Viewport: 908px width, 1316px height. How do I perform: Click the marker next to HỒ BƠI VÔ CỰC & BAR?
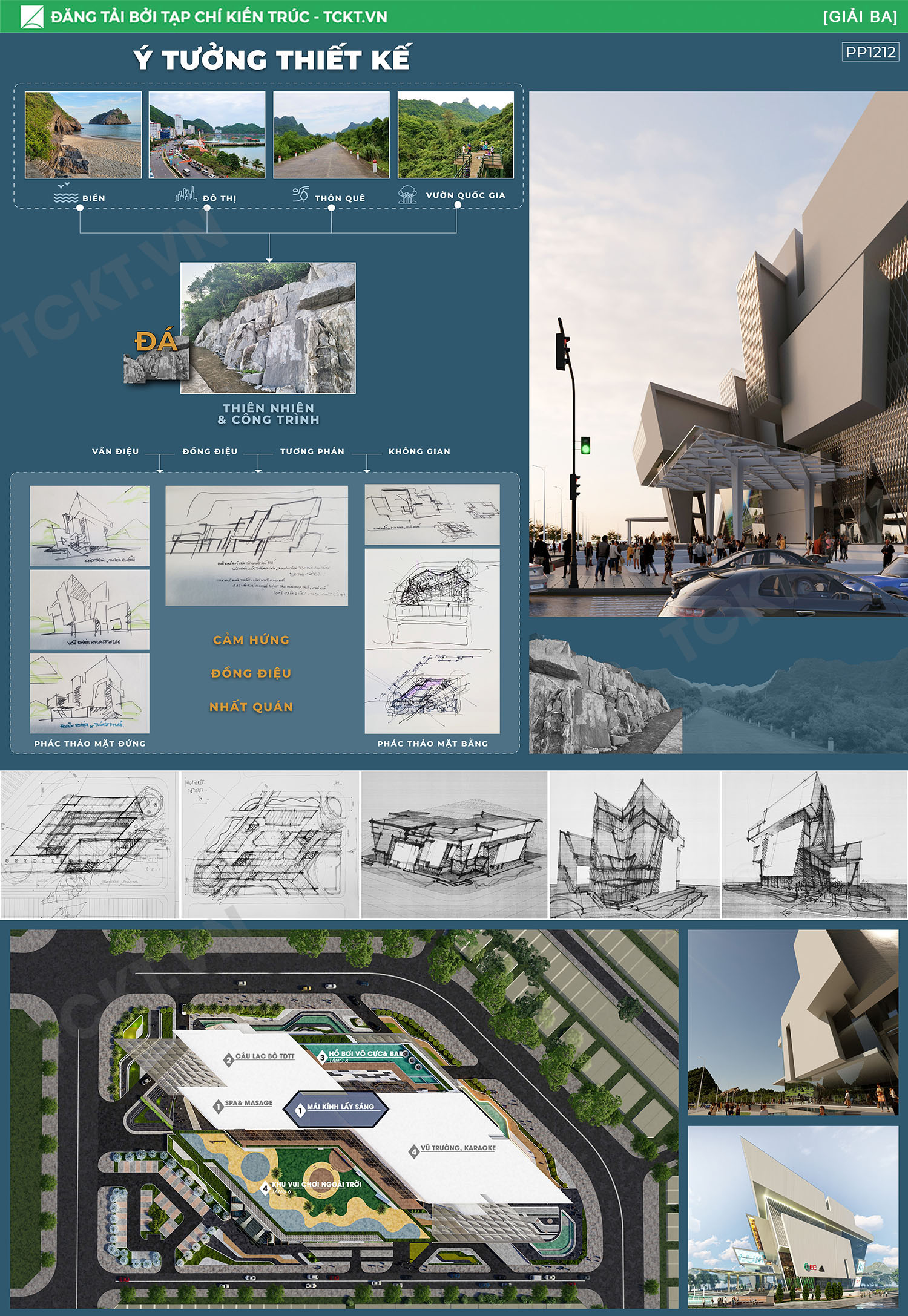(322, 1057)
